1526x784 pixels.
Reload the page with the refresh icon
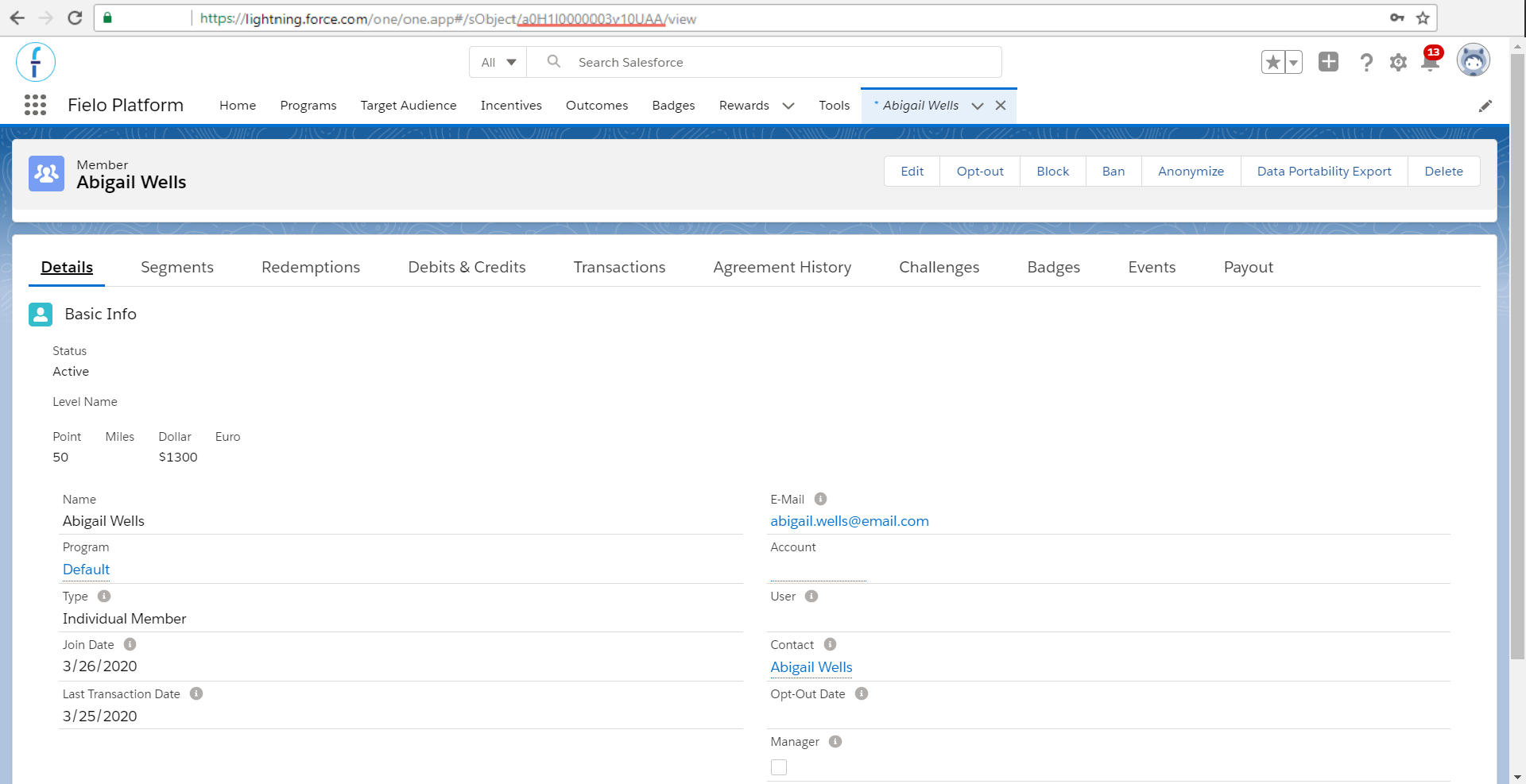click(x=75, y=17)
